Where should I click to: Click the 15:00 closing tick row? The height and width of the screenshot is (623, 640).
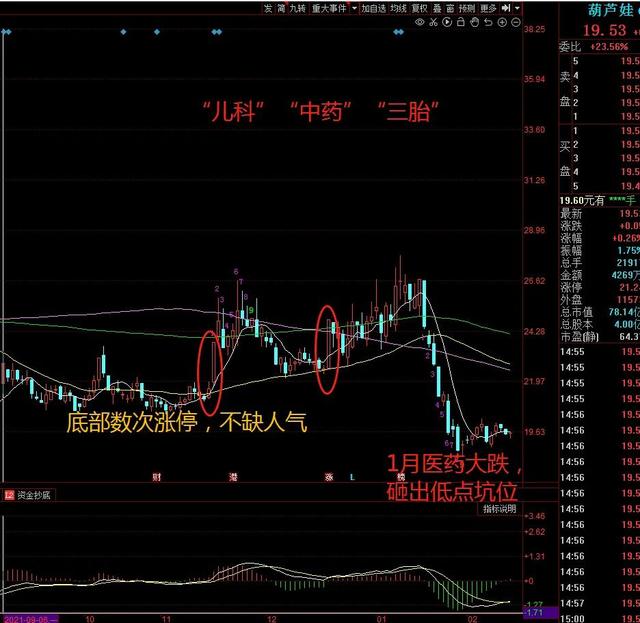(599, 618)
